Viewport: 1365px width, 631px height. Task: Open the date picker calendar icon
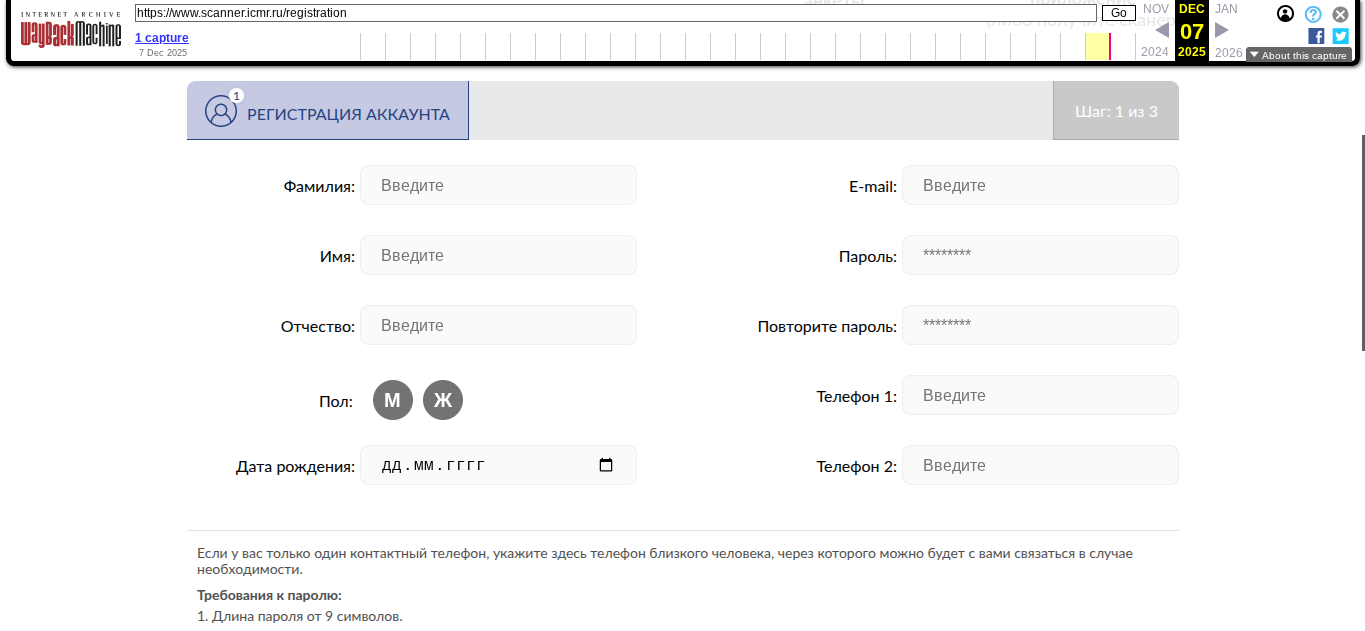point(606,465)
